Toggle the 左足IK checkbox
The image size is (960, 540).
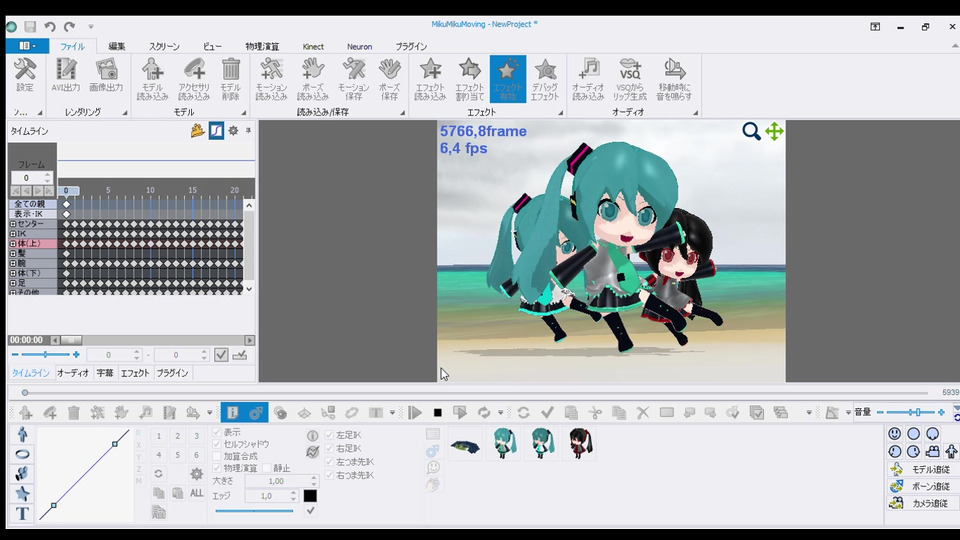(329, 435)
